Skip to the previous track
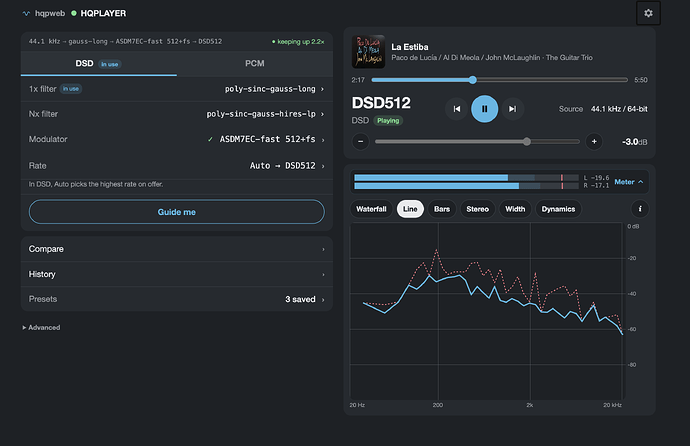 (457, 109)
